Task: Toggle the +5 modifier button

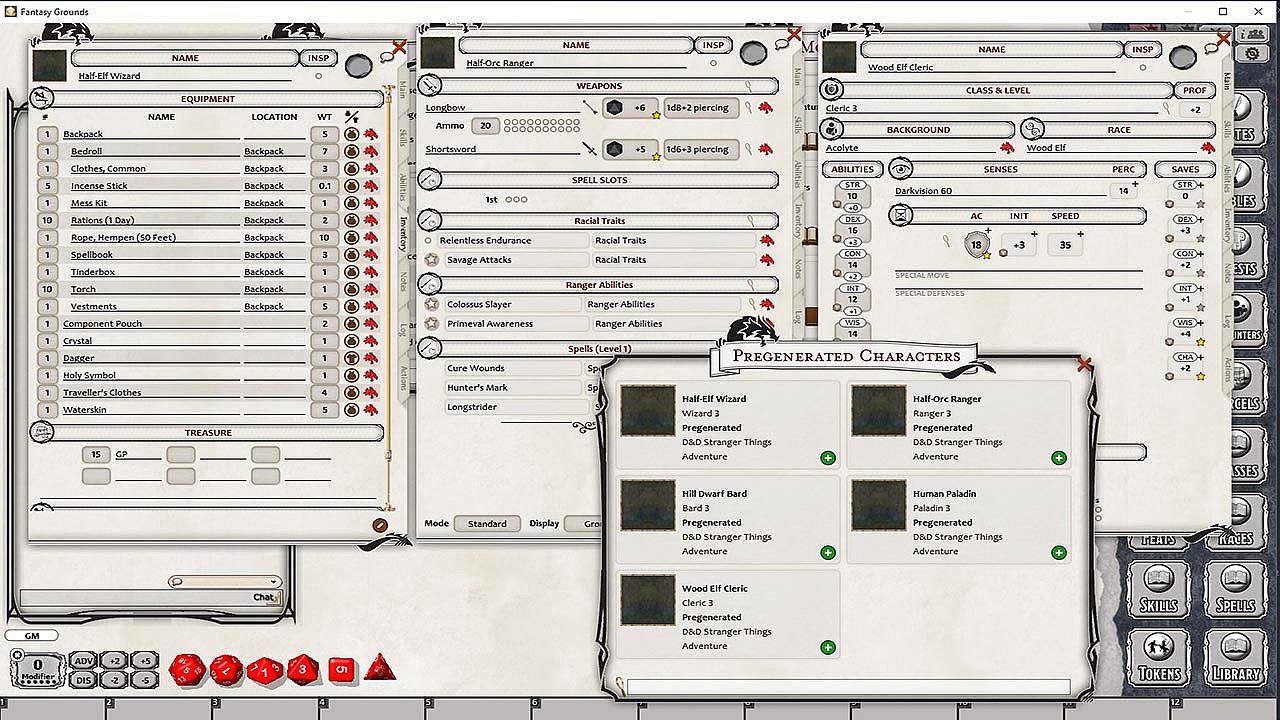Action: (x=145, y=661)
